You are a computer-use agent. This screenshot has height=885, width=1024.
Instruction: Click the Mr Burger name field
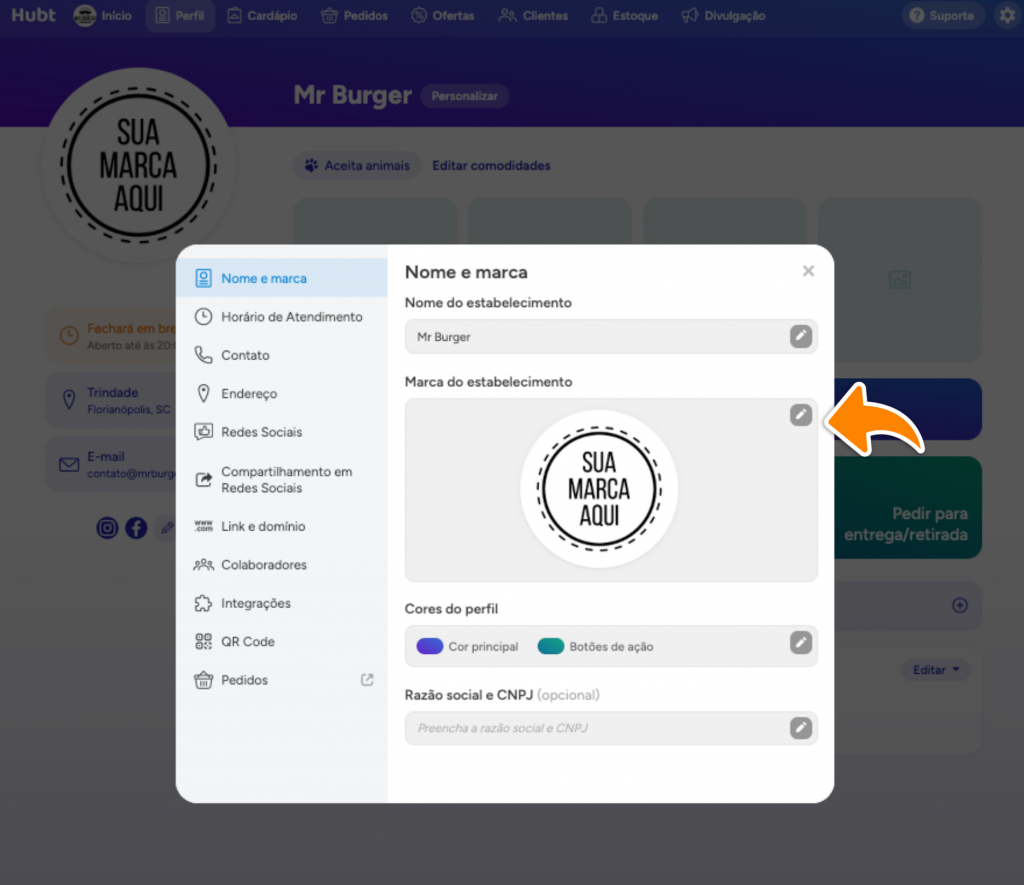(611, 336)
